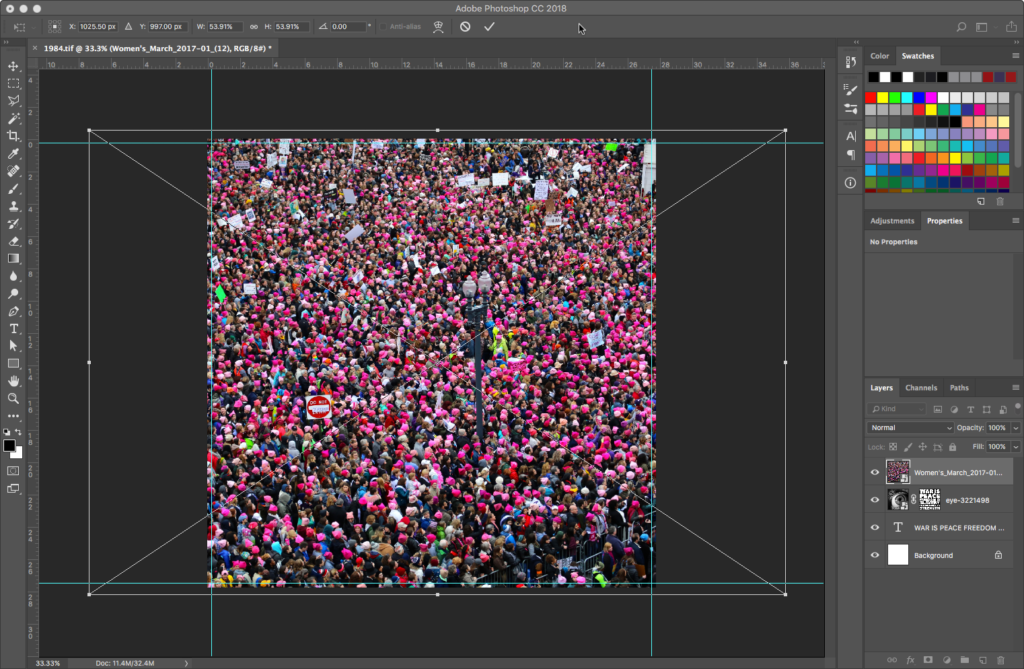1024x669 pixels.
Task: Switch to the Channels tab
Action: click(x=921, y=388)
